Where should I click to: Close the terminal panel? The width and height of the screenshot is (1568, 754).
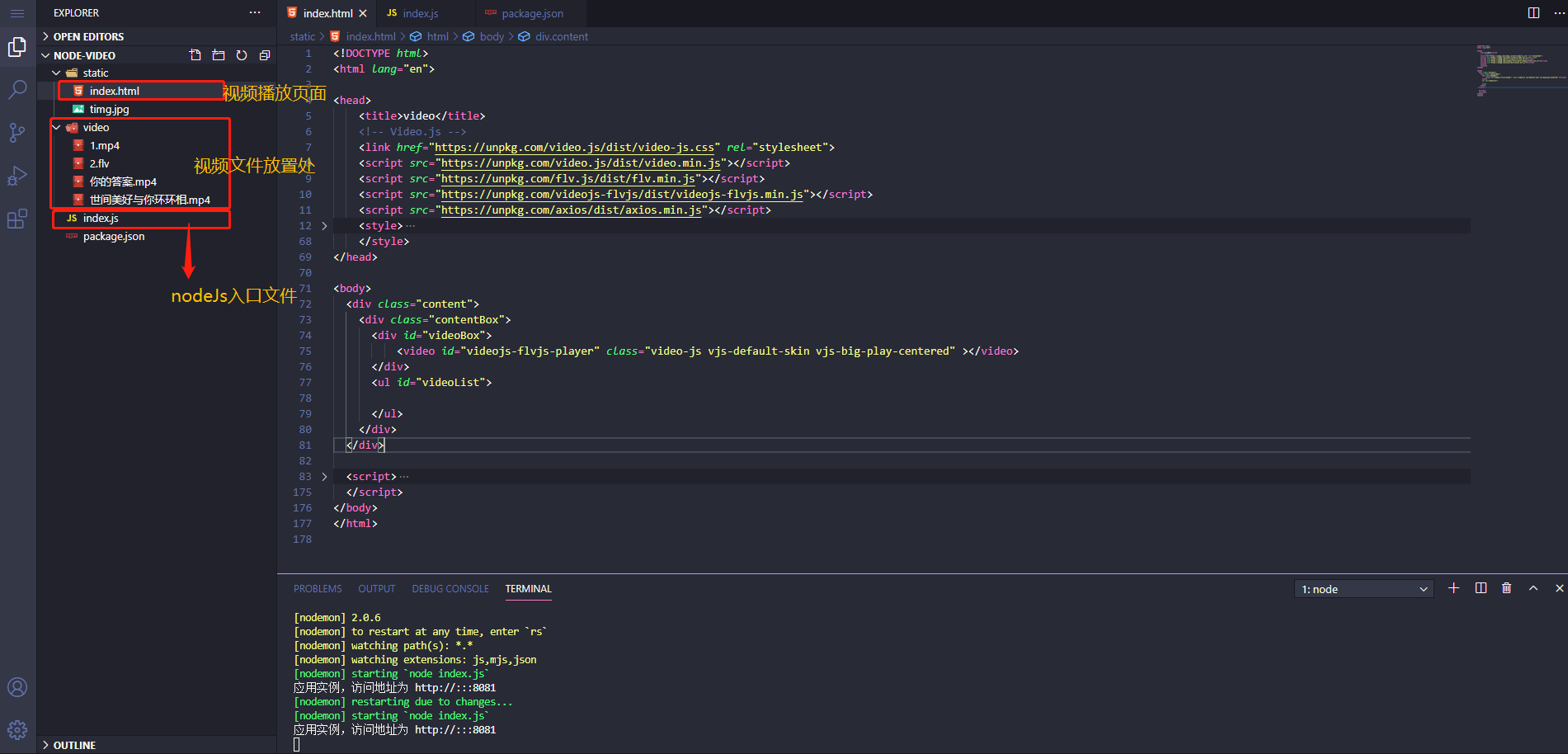click(x=1559, y=588)
